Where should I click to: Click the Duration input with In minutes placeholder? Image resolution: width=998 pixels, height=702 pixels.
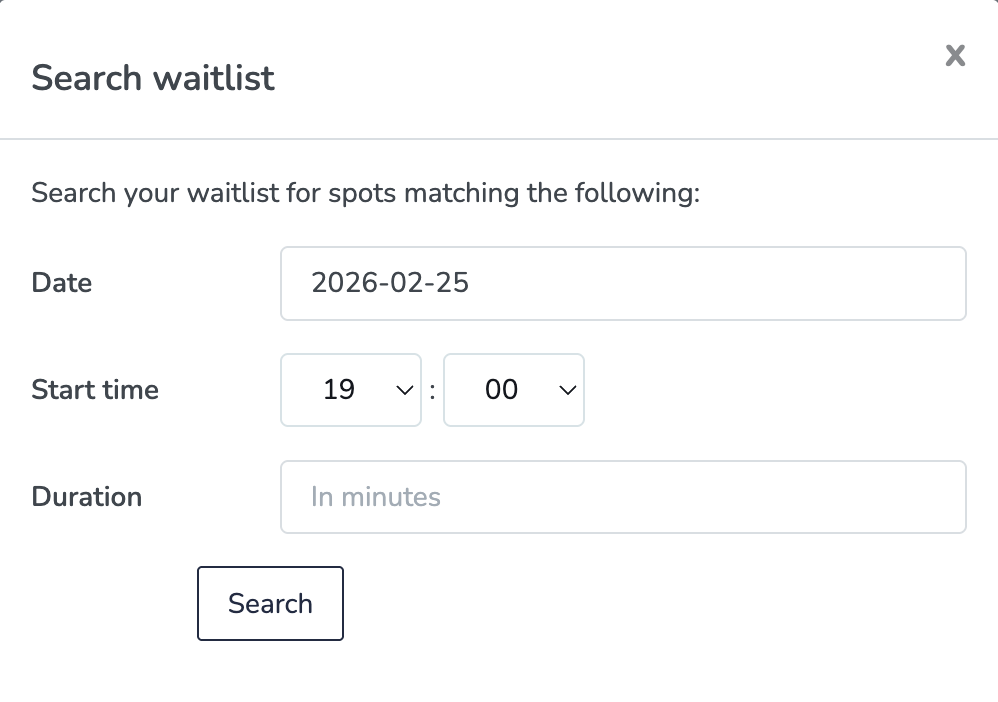coord(623,496)
